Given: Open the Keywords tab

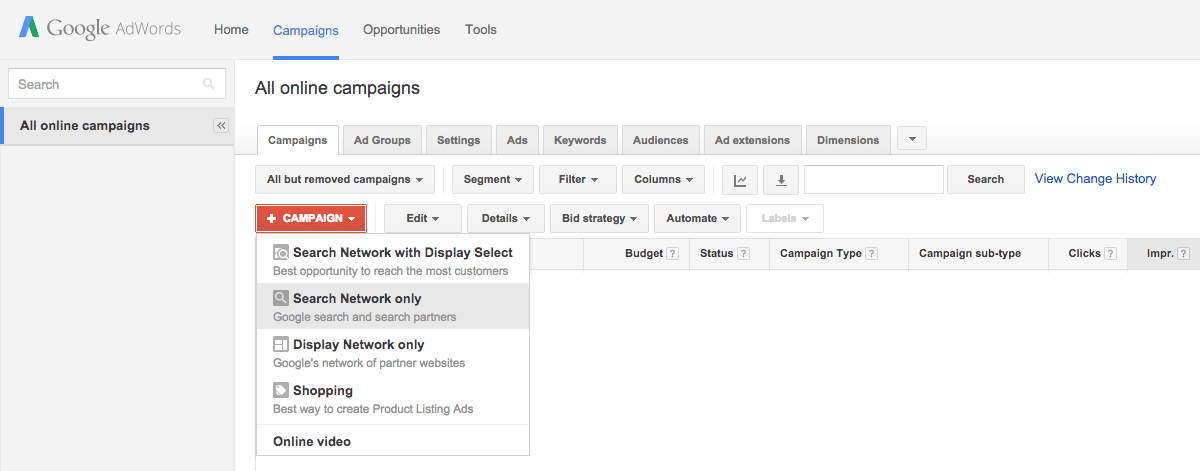Looking at the screenshot, I should coord(580,140).
